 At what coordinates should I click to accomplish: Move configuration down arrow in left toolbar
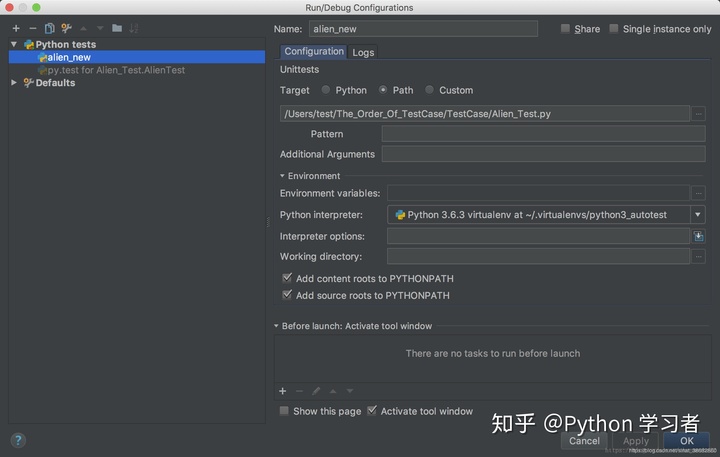coord(100,28)
